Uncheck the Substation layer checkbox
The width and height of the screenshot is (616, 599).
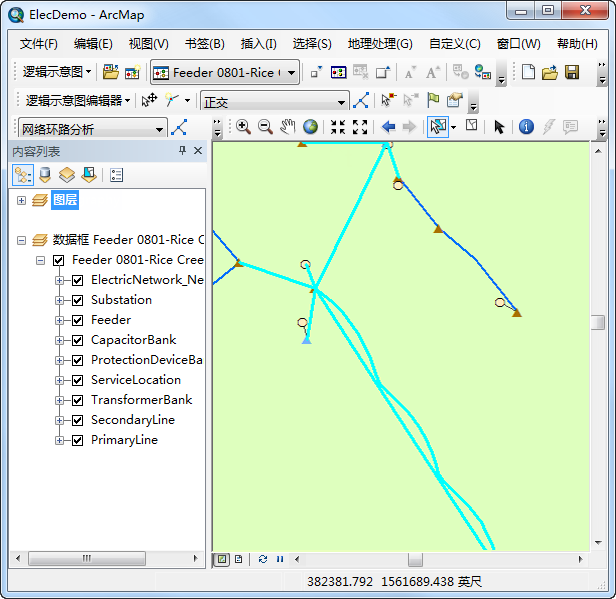(x=77, y=300)
